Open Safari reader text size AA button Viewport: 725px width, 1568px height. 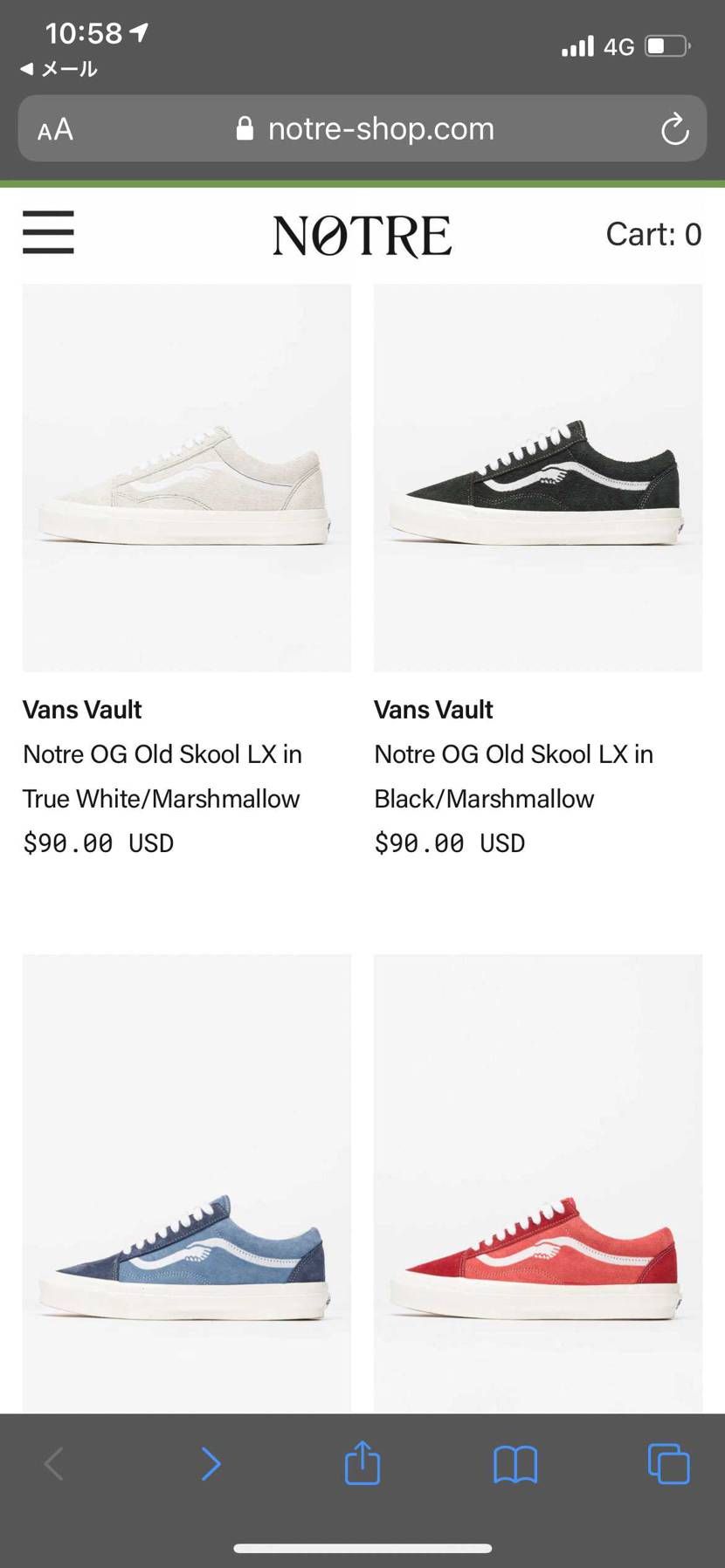55,130
